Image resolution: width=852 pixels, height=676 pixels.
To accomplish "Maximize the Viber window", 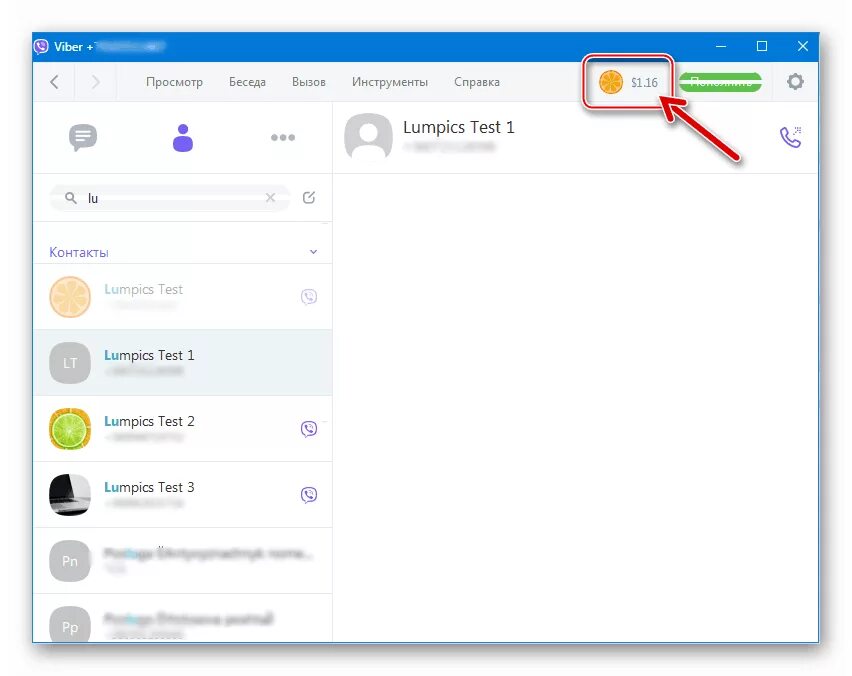I will [762, 47].
